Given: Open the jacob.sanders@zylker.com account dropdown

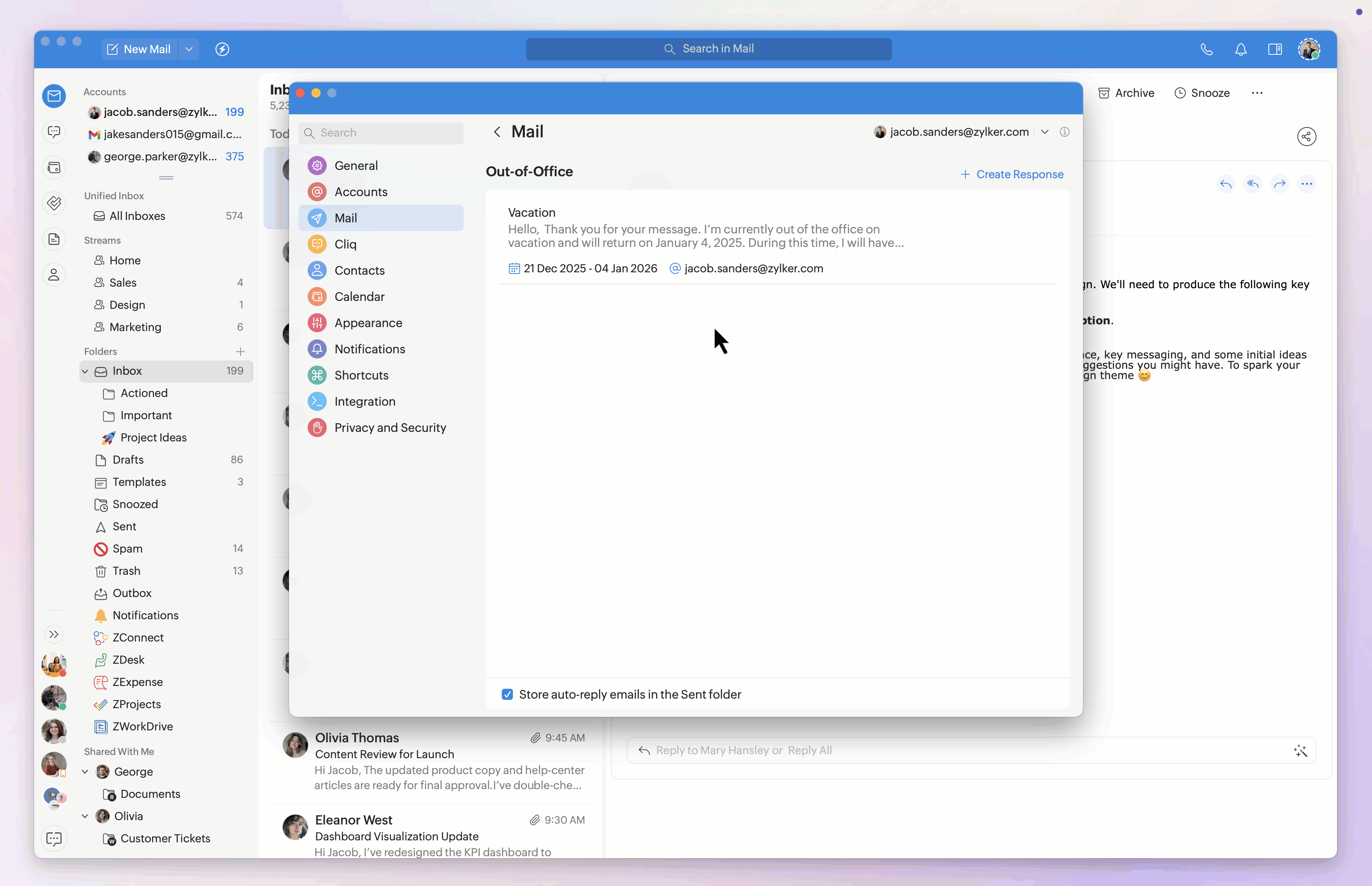Looking at the screenshot, I should tap(1044, 132).
